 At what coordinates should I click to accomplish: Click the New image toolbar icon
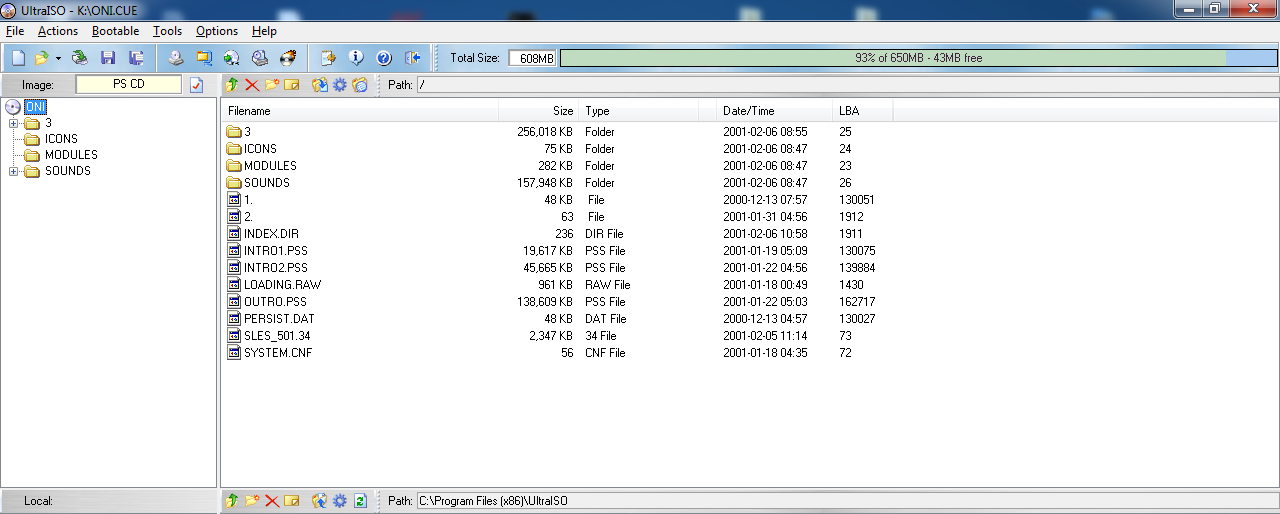(x=18, y=58)
